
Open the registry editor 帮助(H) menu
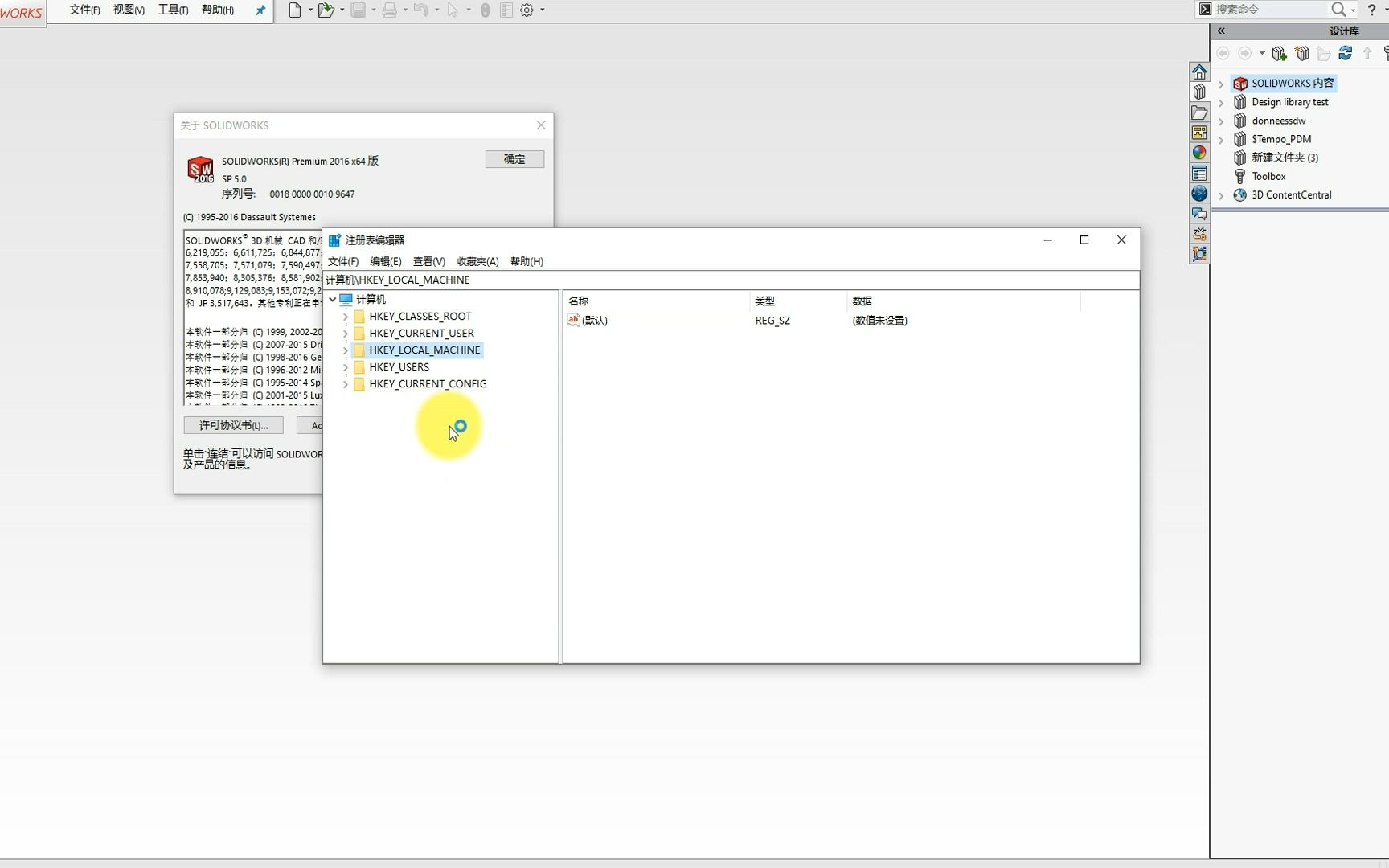point(527,261)
